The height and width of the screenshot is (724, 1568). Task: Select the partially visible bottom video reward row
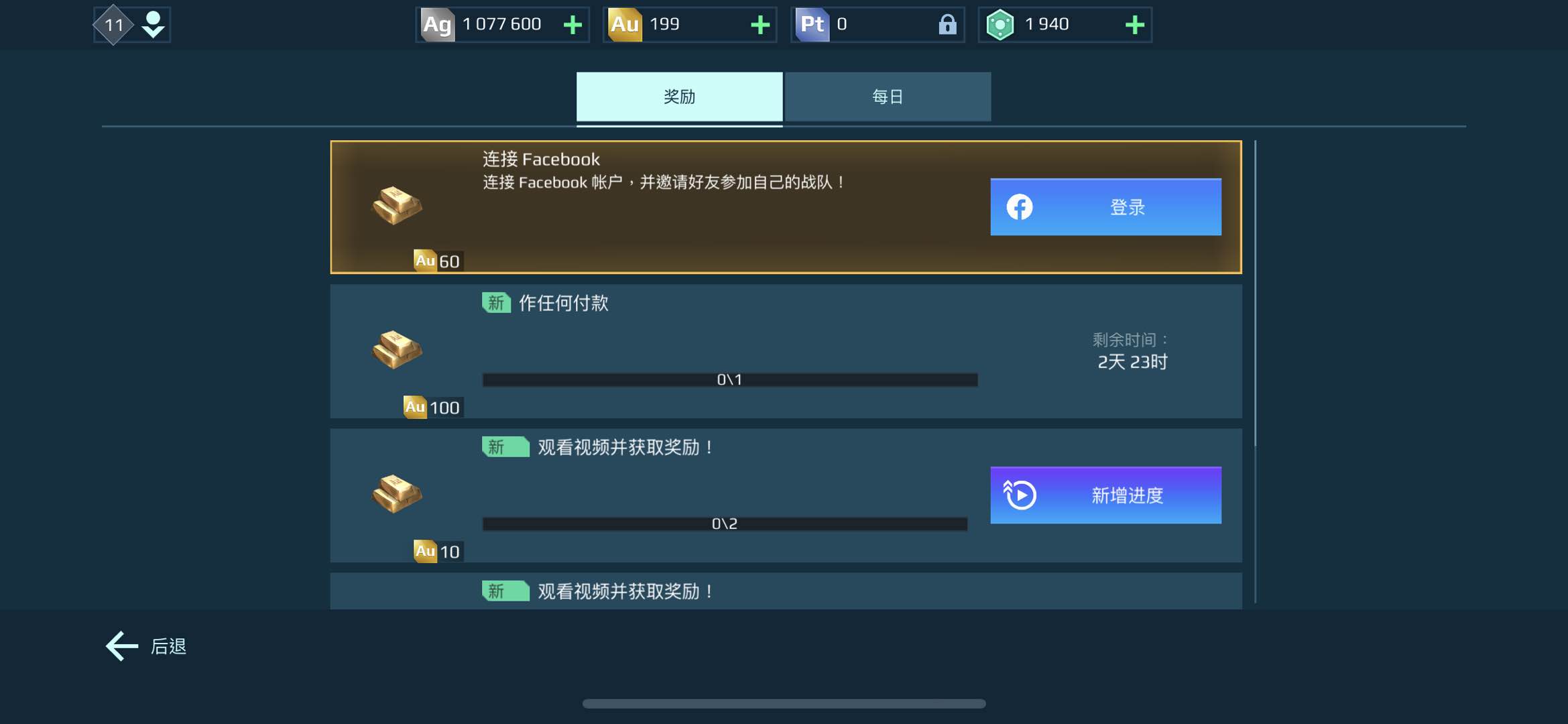pyautogui.click(x=786, y=591)
